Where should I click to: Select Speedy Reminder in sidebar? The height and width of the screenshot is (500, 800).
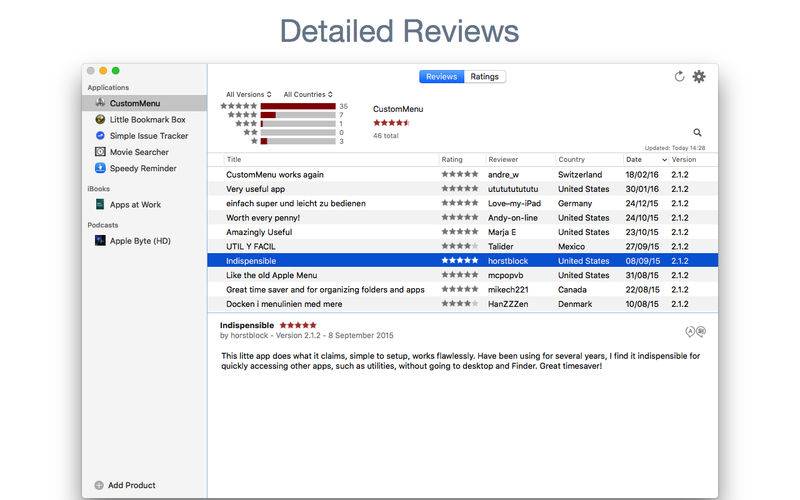coord(144,168)
